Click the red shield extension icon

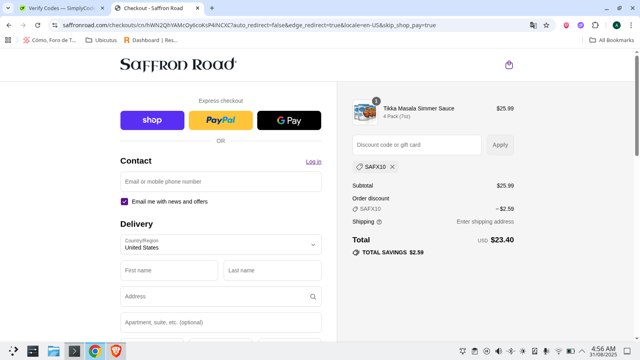(x=566, y=25)
